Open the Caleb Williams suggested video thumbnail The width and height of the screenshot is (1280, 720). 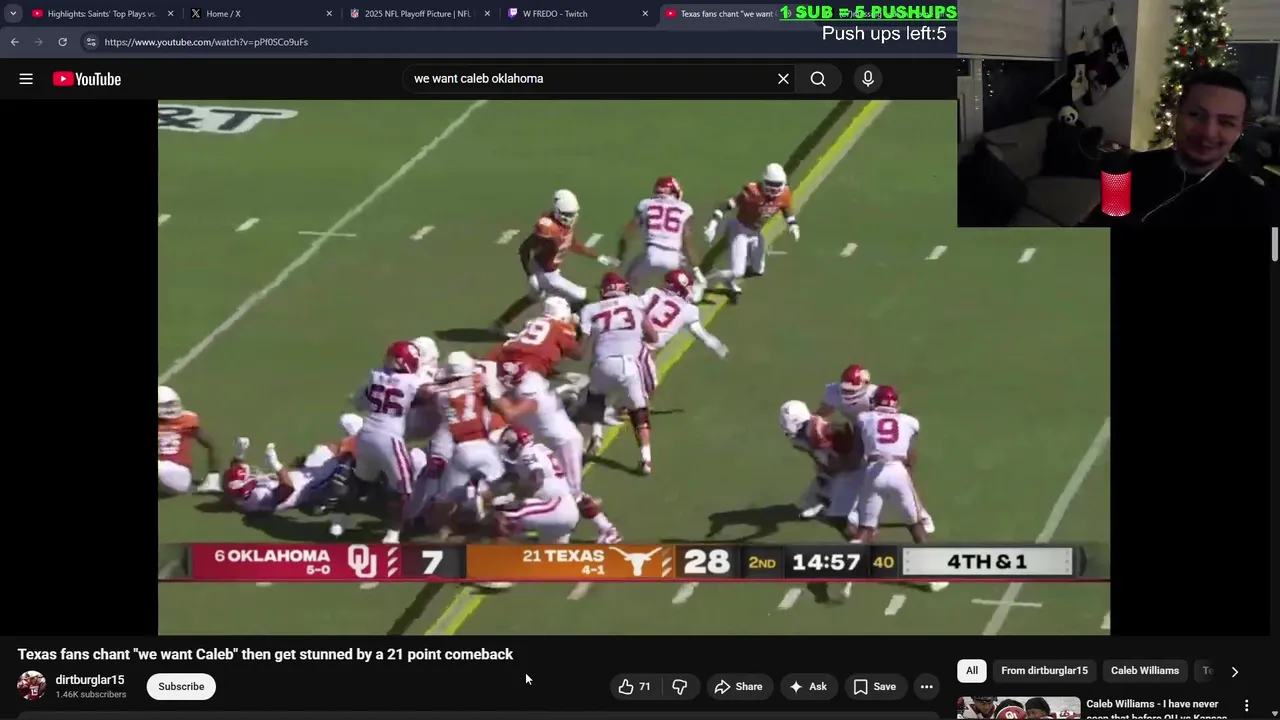pyautogui.click(x=1018, y=708)
